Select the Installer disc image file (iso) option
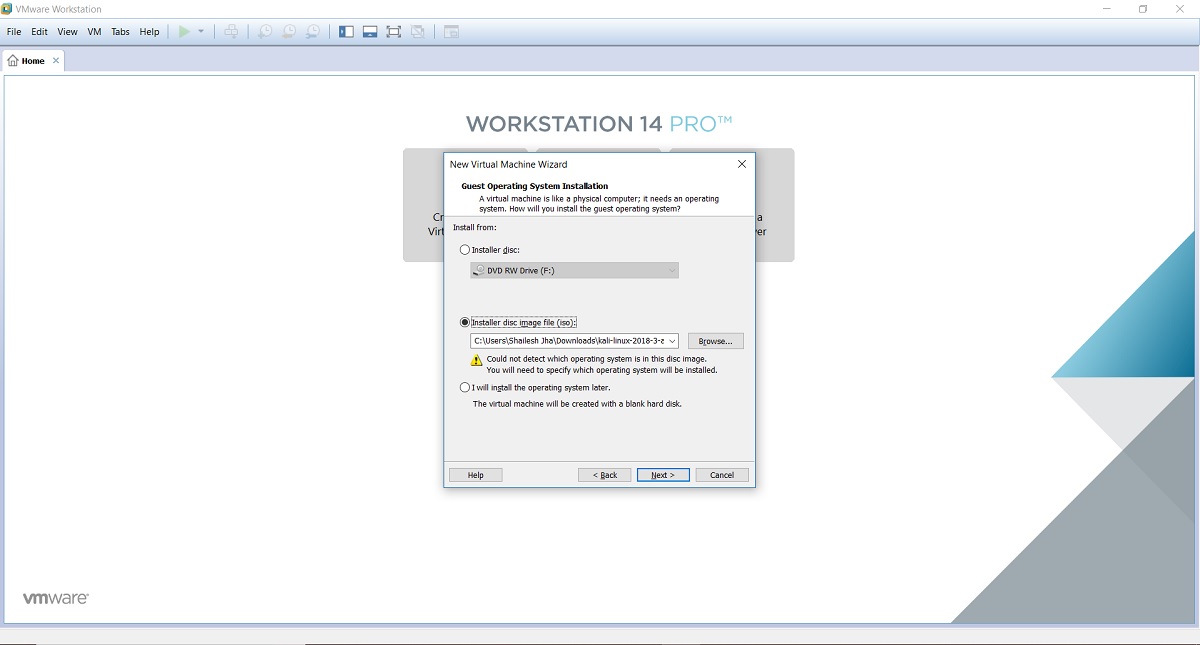Viewport: 1200px width, 645px height. (x=464, y=323)
